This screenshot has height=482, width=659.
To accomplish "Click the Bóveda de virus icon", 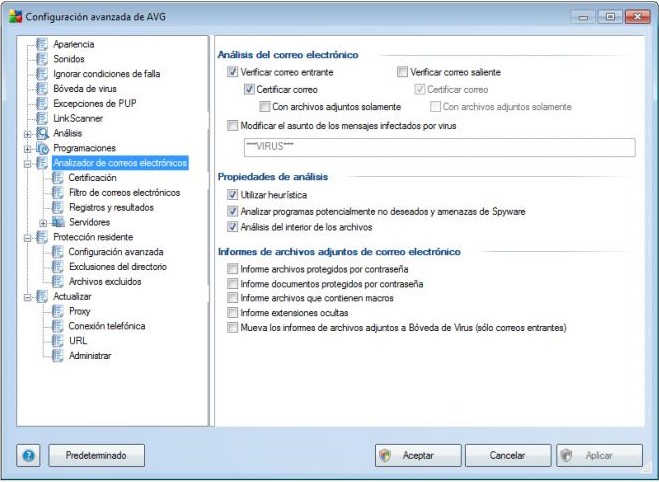I will pos(42,89).
